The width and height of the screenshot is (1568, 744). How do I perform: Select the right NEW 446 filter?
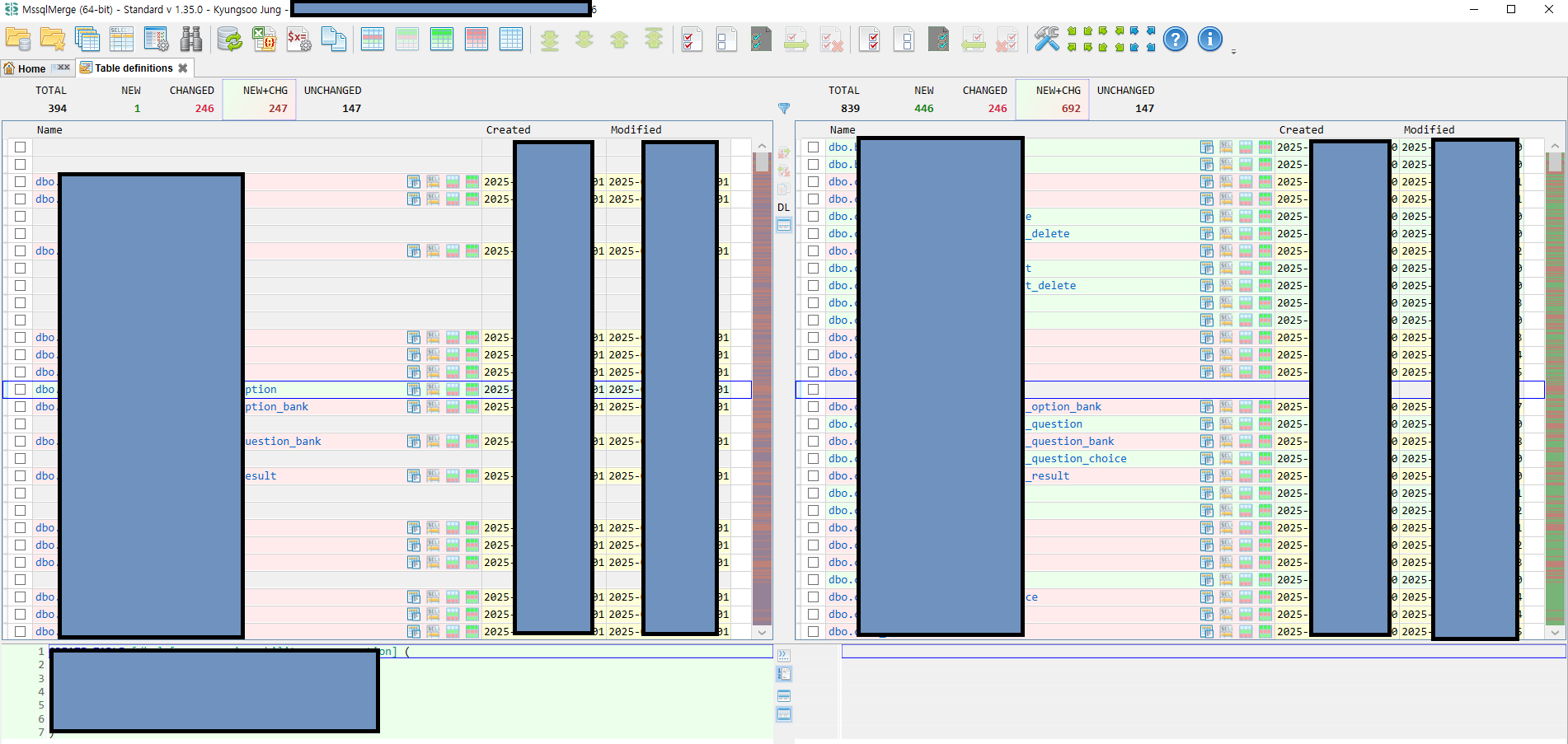click(924, 100)
